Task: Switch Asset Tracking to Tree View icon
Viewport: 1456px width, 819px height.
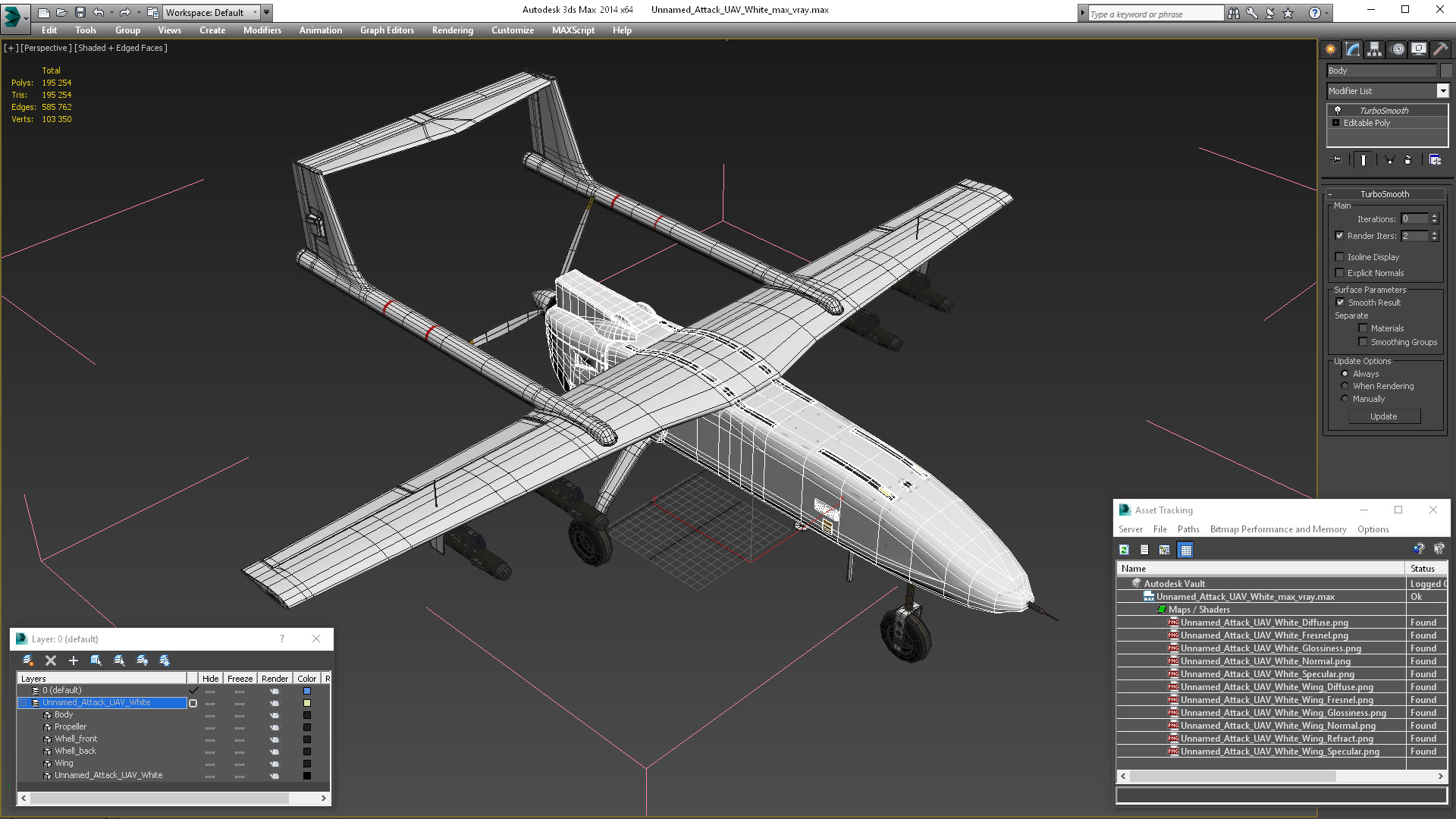Action: pos(1165,550)
